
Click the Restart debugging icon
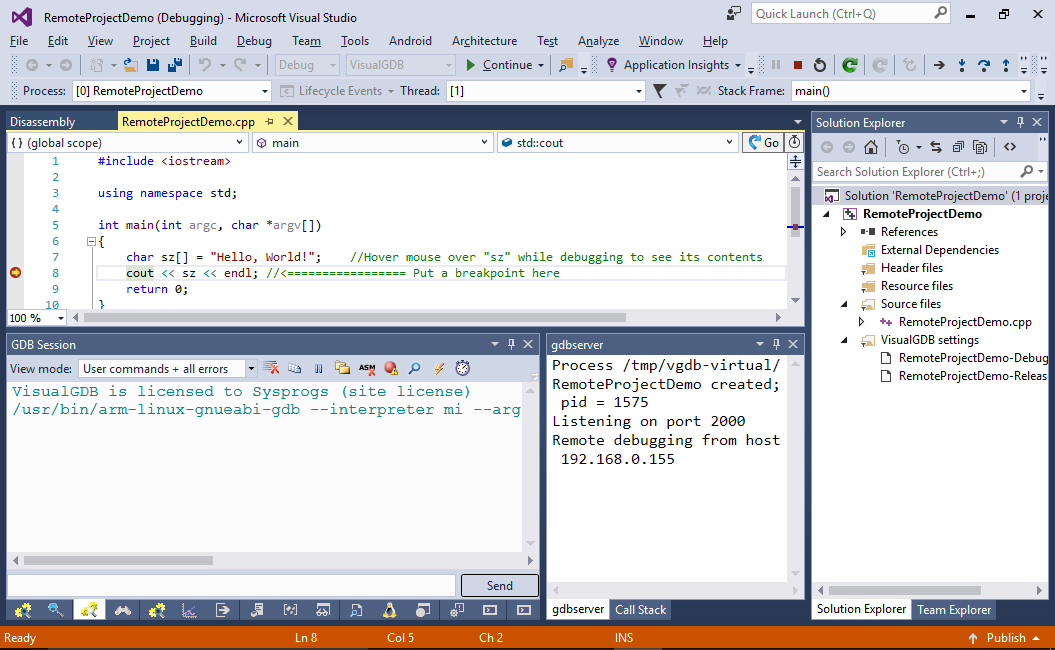(x=820, y=65)
